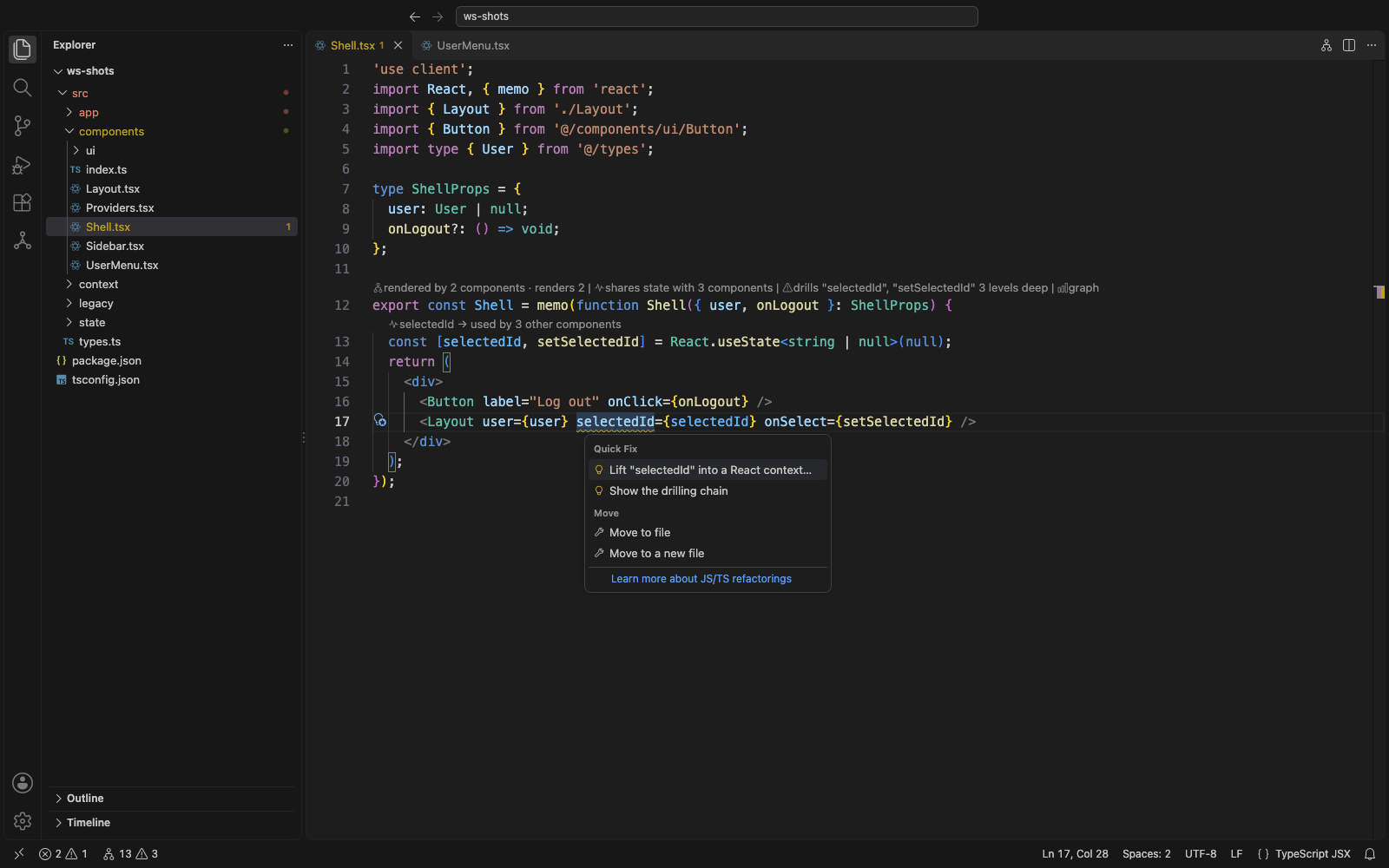Open the Search view in the activity bar
Image resolution: width=1389 pixels, height=868 pixels.
tap(23, 88)
